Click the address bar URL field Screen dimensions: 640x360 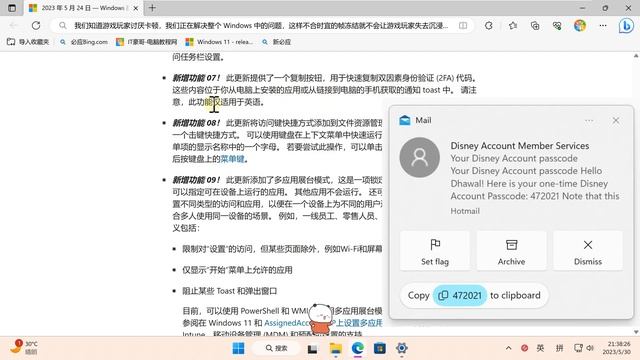260,25
